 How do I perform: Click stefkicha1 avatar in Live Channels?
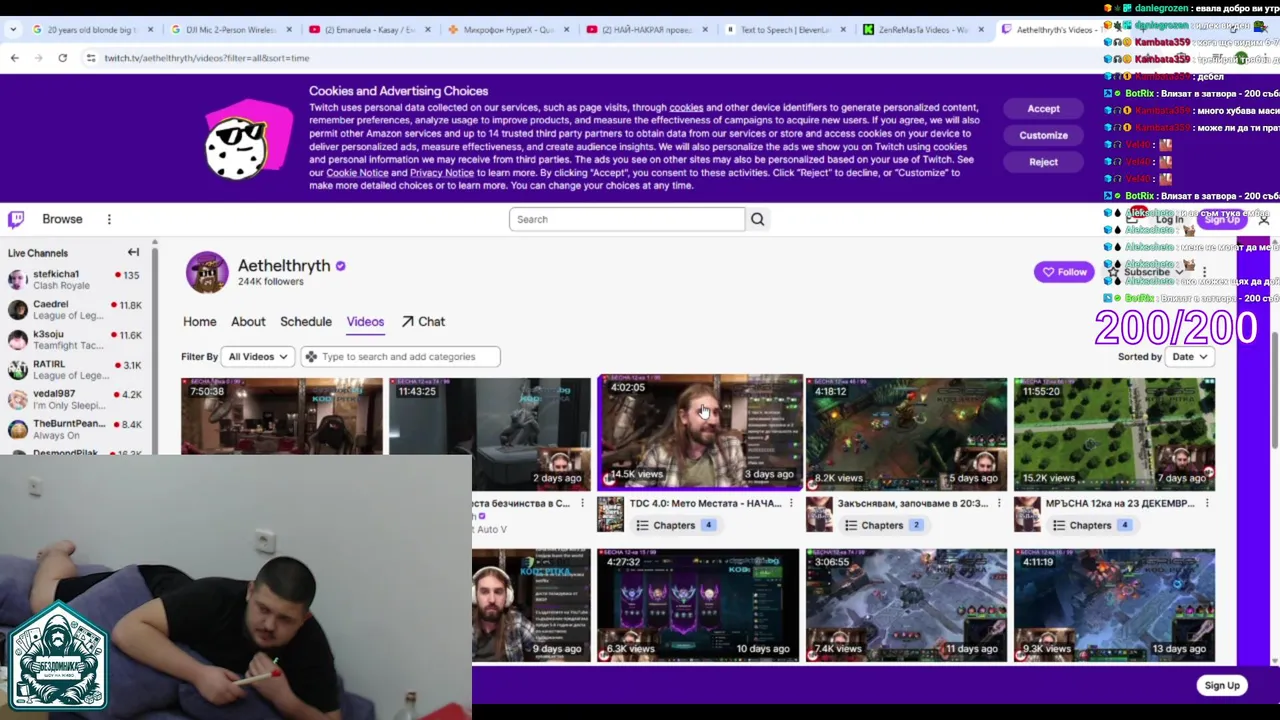(x=17, y=280)
